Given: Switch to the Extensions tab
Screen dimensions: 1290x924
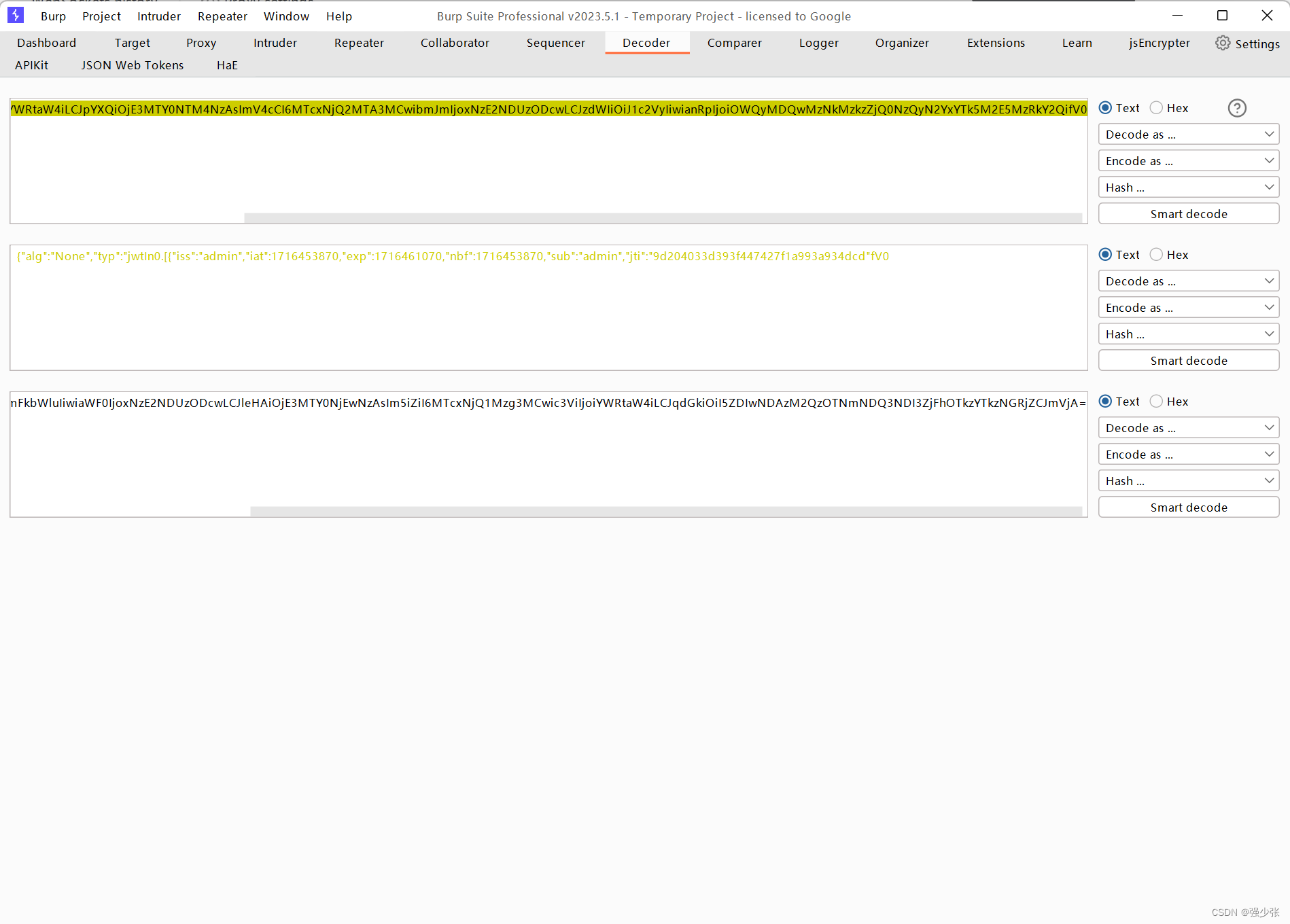Looking at the screenshot, I should 996,43.
